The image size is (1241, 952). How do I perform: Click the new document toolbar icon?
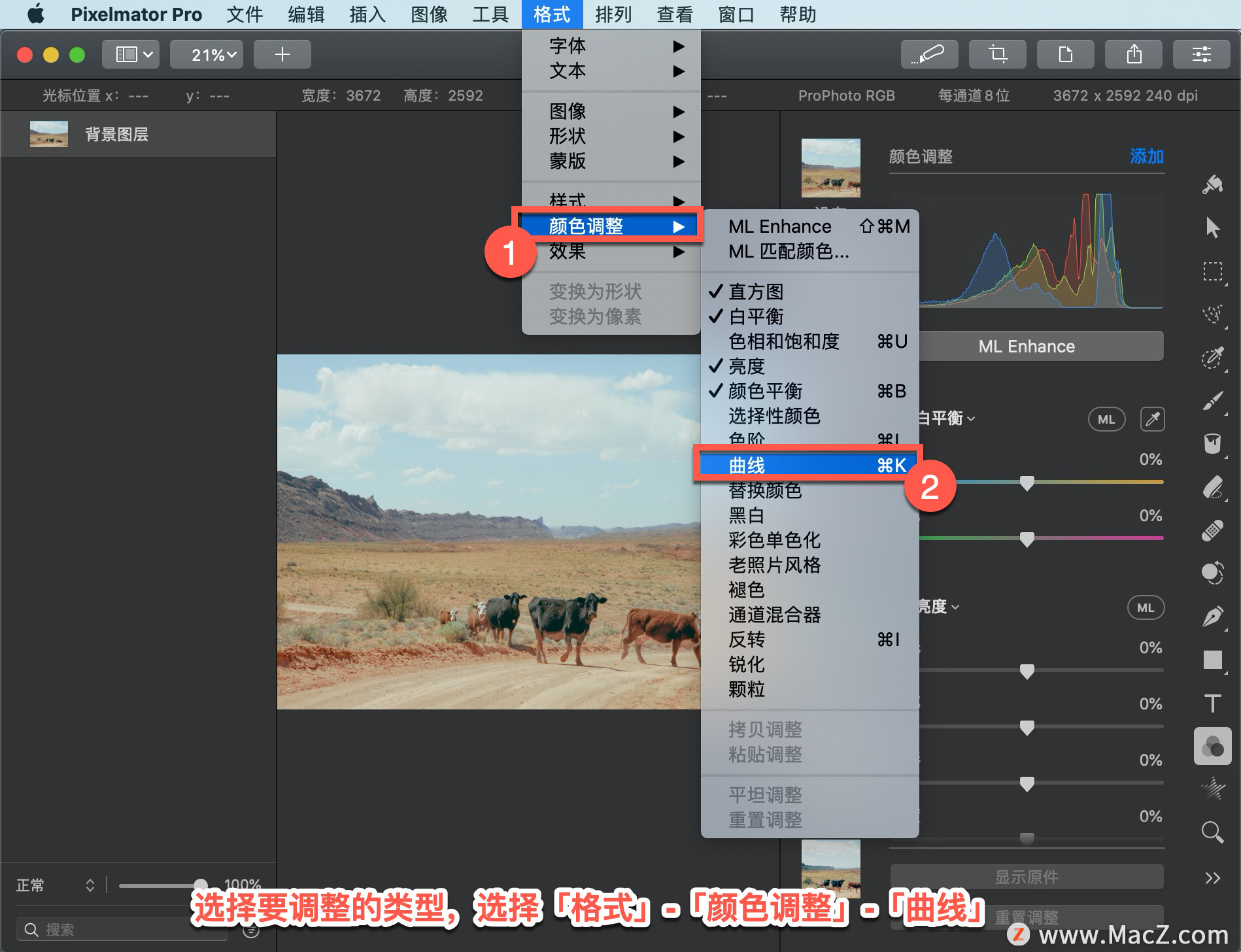coord(1065,54)
